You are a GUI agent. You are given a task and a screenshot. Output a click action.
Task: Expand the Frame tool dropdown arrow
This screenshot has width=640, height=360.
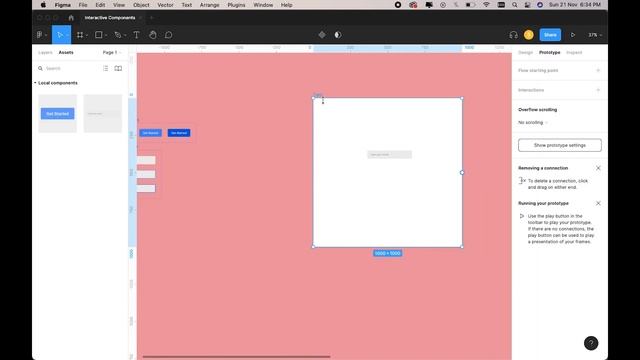click(x=87, y=36)
